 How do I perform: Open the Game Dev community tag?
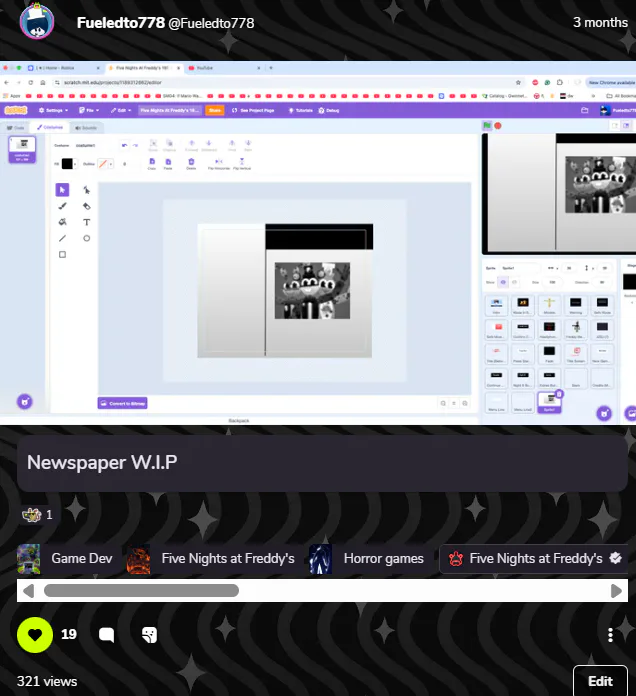[x=65, y=558]
